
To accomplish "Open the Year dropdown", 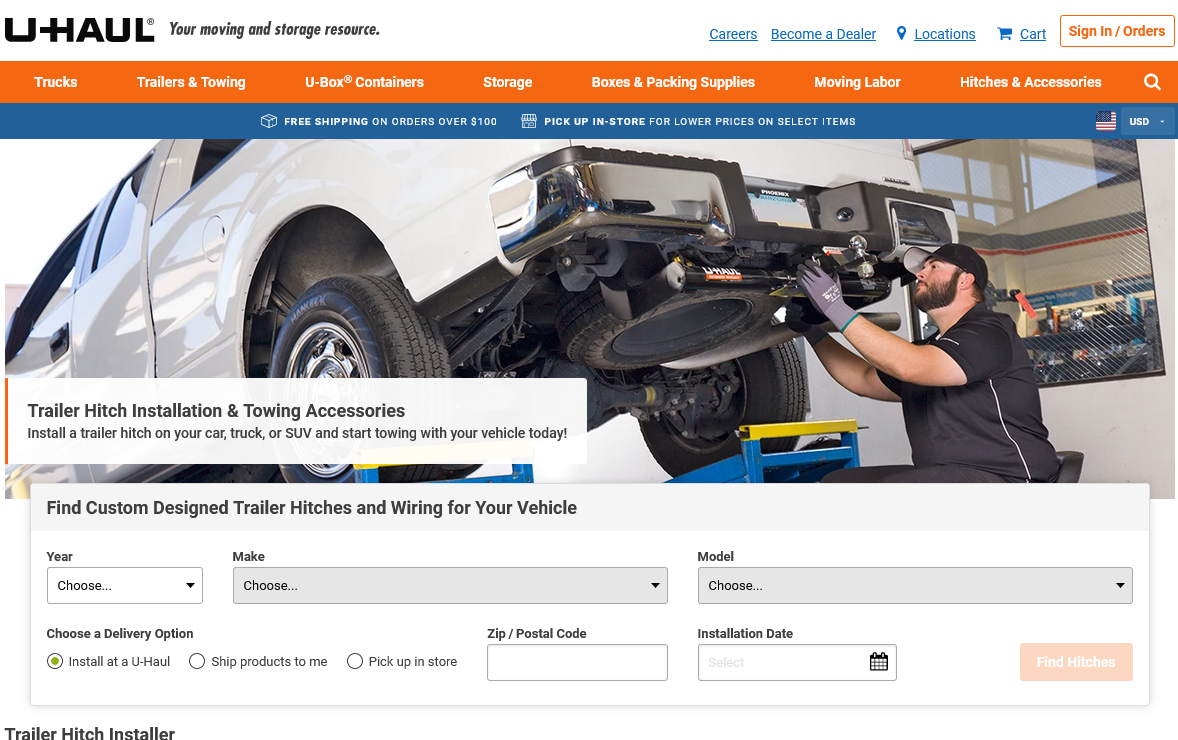I will 125,585.
